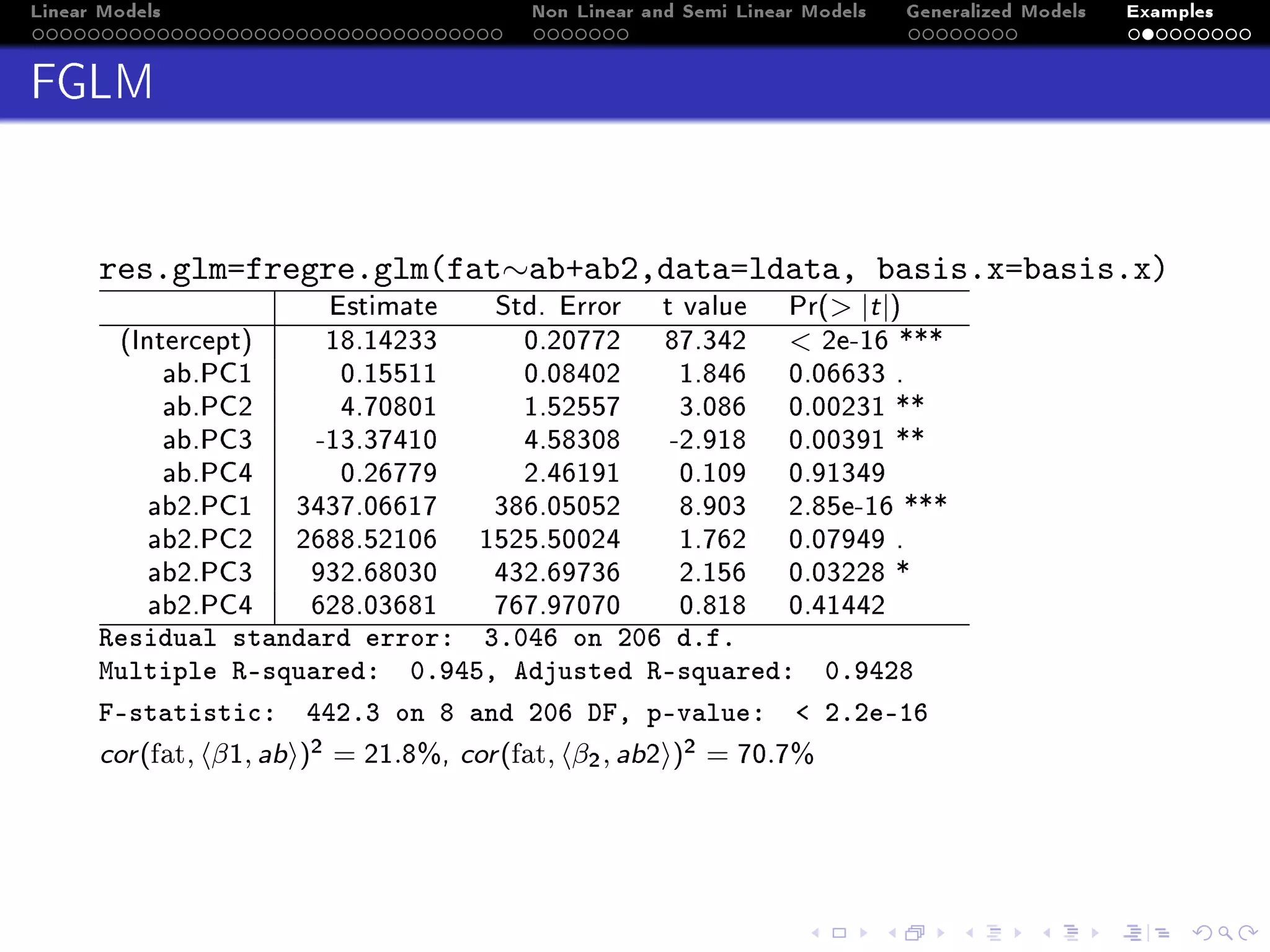
Task: Select the filled dot under Examples
Action: [x=1148, y=35]
